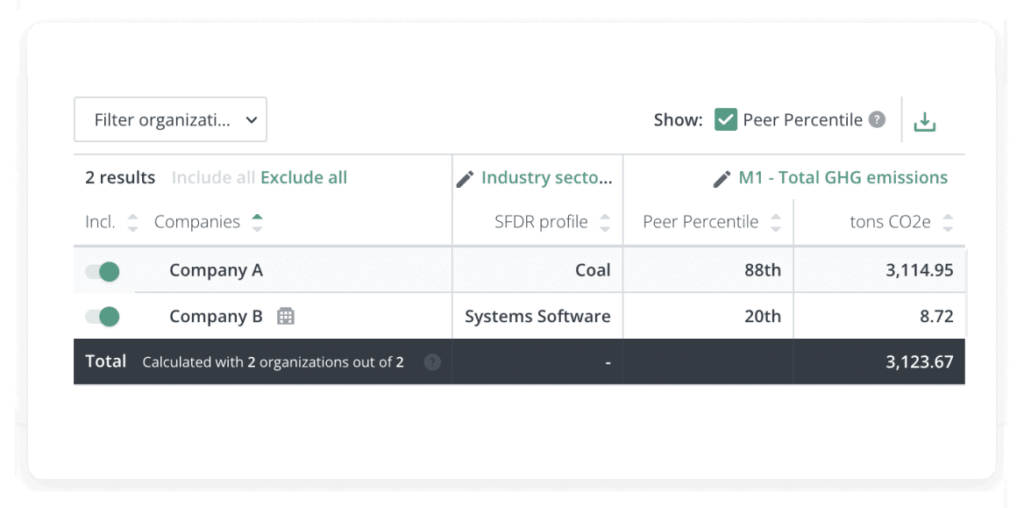Select the Company B name cell
1024x508 pixels.
[216, 317]
